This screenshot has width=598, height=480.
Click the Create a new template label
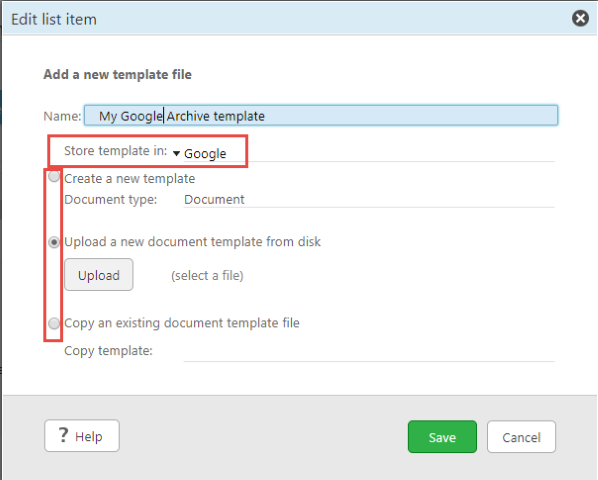[130, 178]
